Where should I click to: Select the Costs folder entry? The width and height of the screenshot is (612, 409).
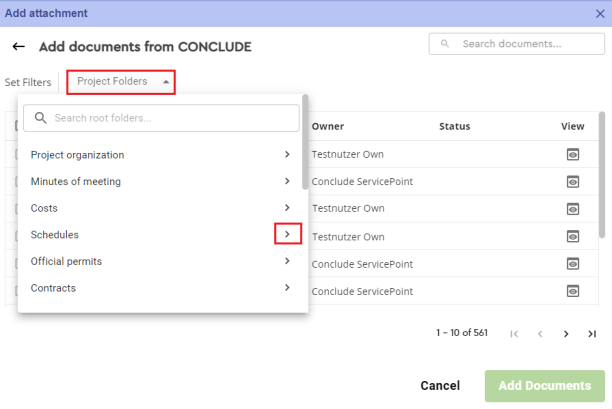tap(45, 208)
